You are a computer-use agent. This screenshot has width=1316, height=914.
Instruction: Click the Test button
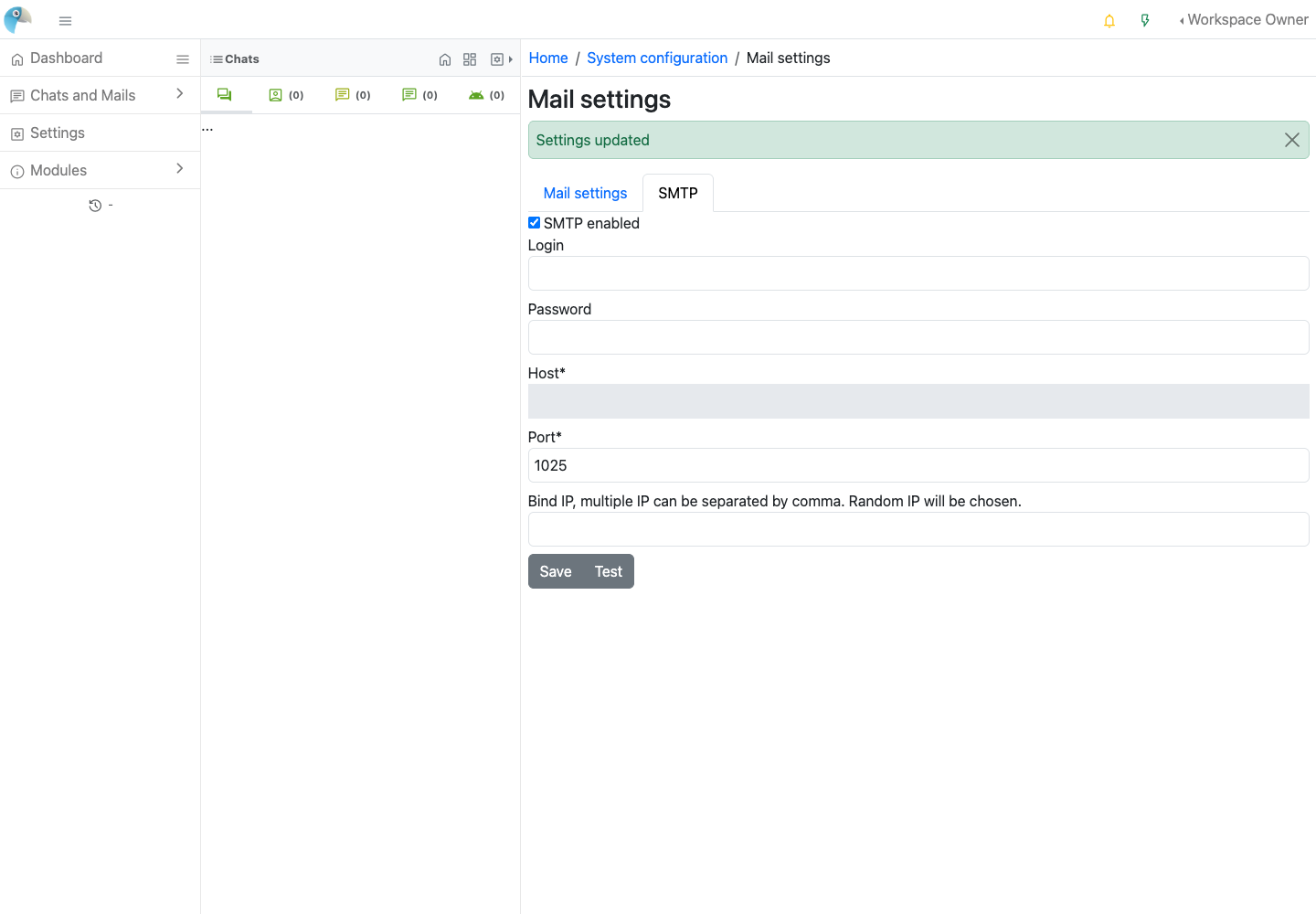[x=609, y=571]
